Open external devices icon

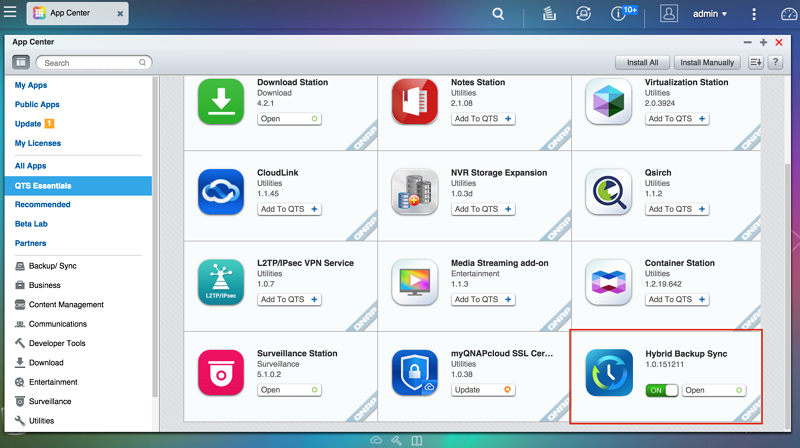click(x=583, y=14)
